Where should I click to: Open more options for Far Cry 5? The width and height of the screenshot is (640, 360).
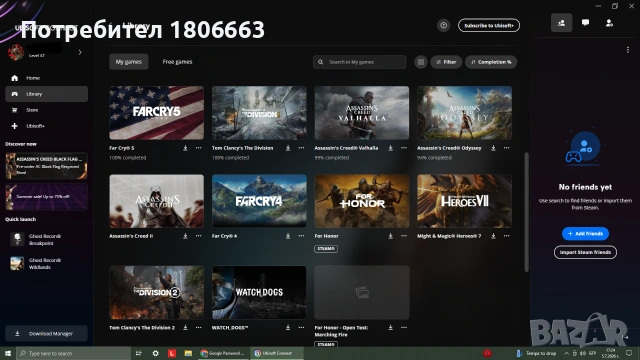click(198, 148)
